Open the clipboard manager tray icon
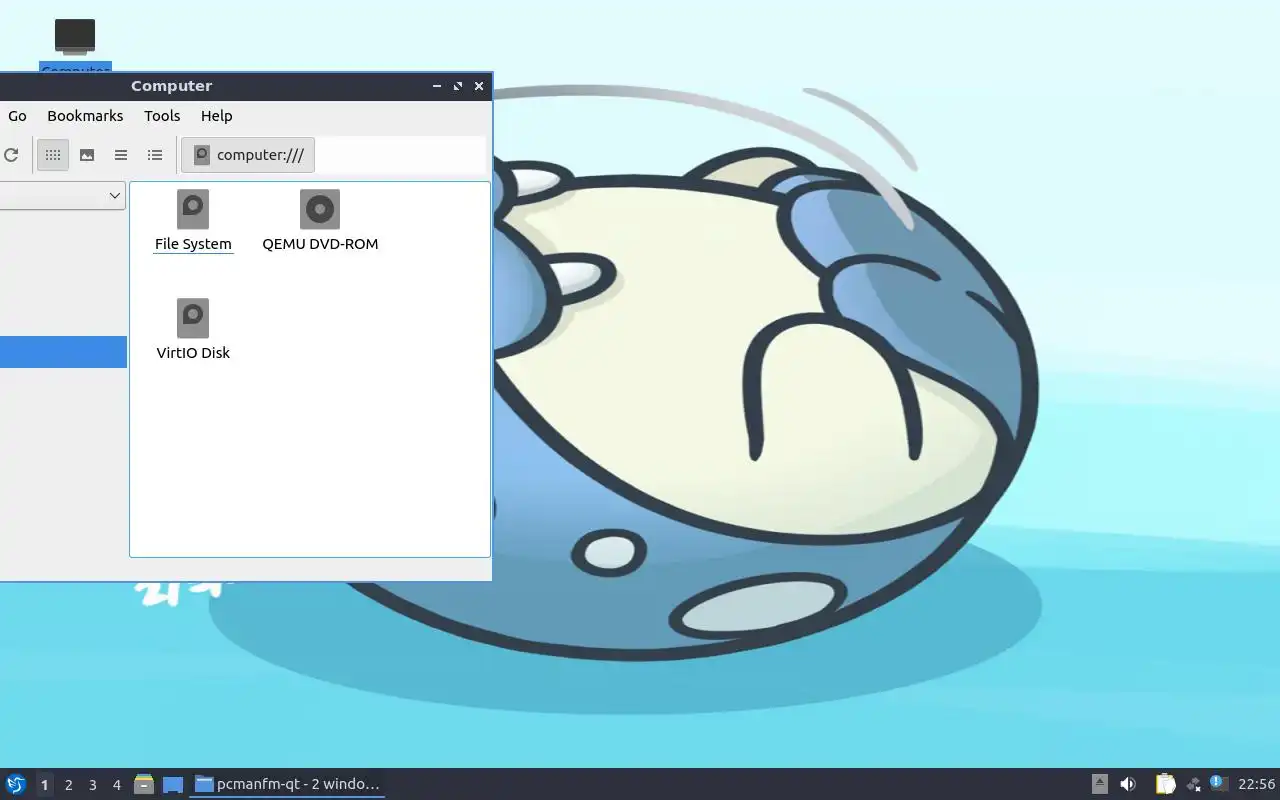 pyautogui.click(x=1165, y=784)
